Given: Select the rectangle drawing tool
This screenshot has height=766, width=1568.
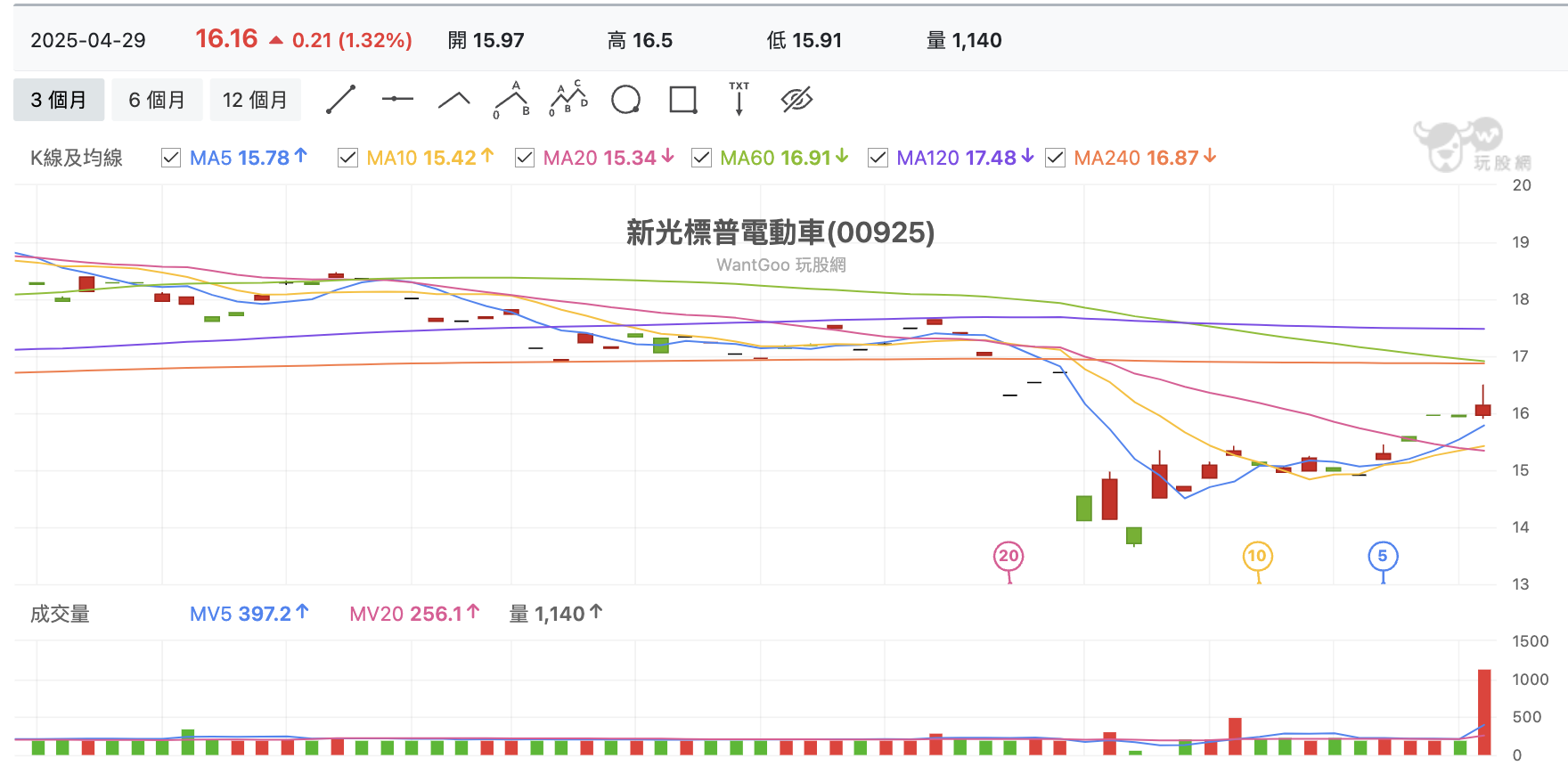Looking at the screenshot, I should coord(683,100).
